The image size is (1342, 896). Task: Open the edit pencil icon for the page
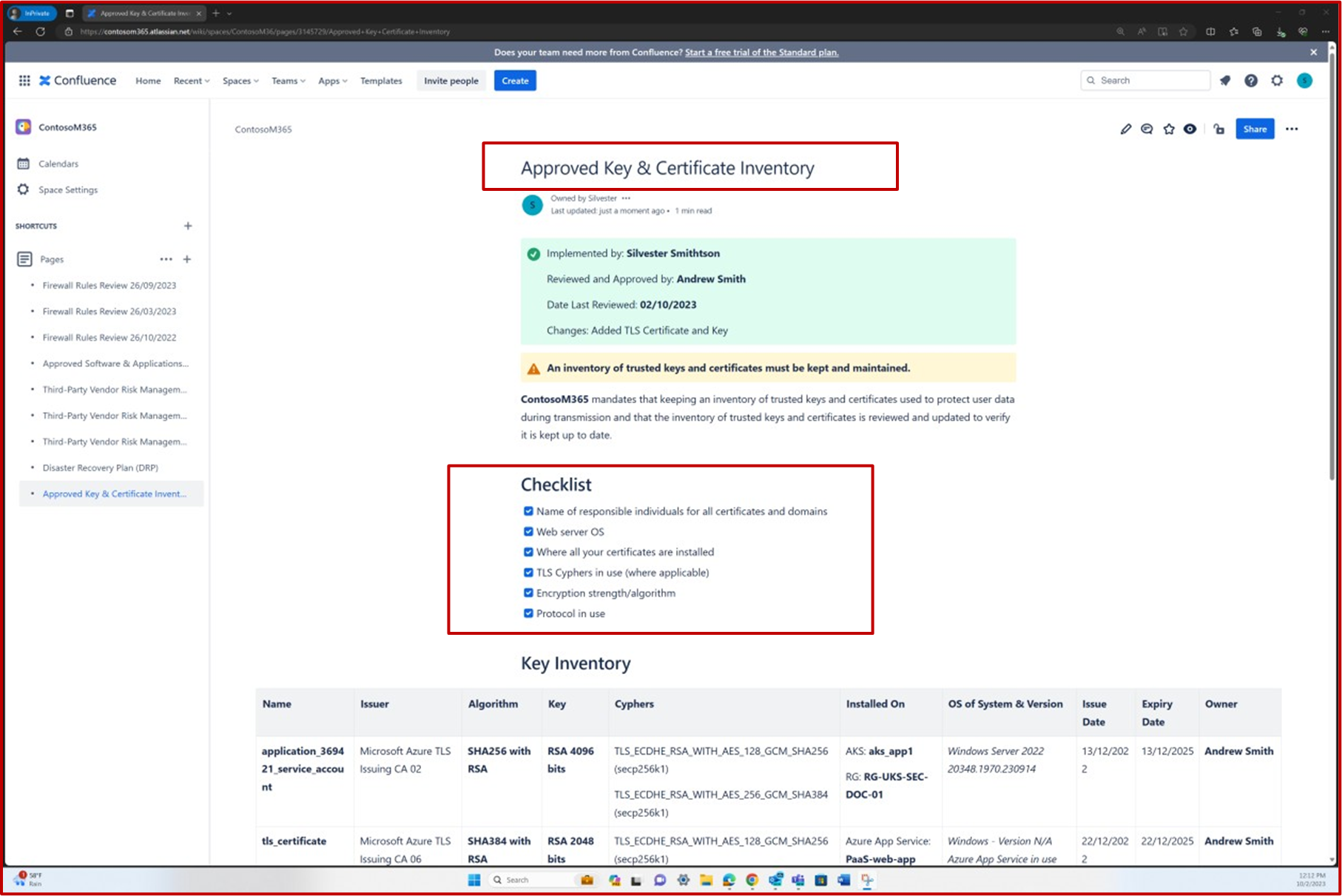point(1125,129)
